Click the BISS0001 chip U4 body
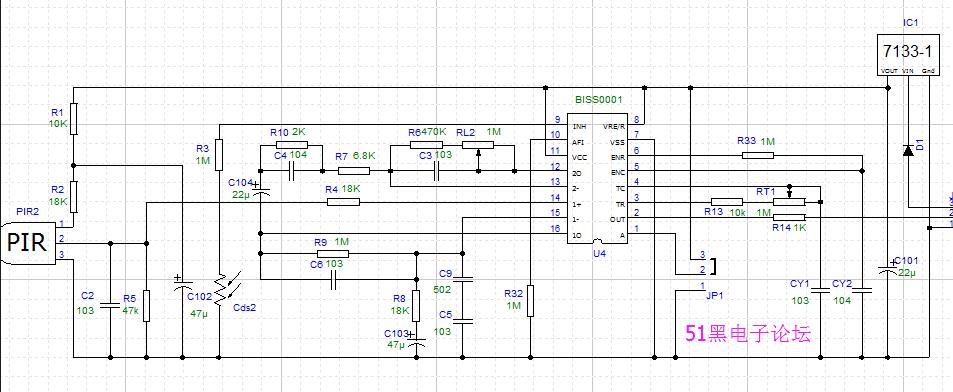This screenshot has width=953, height=392. coord(599,179)
